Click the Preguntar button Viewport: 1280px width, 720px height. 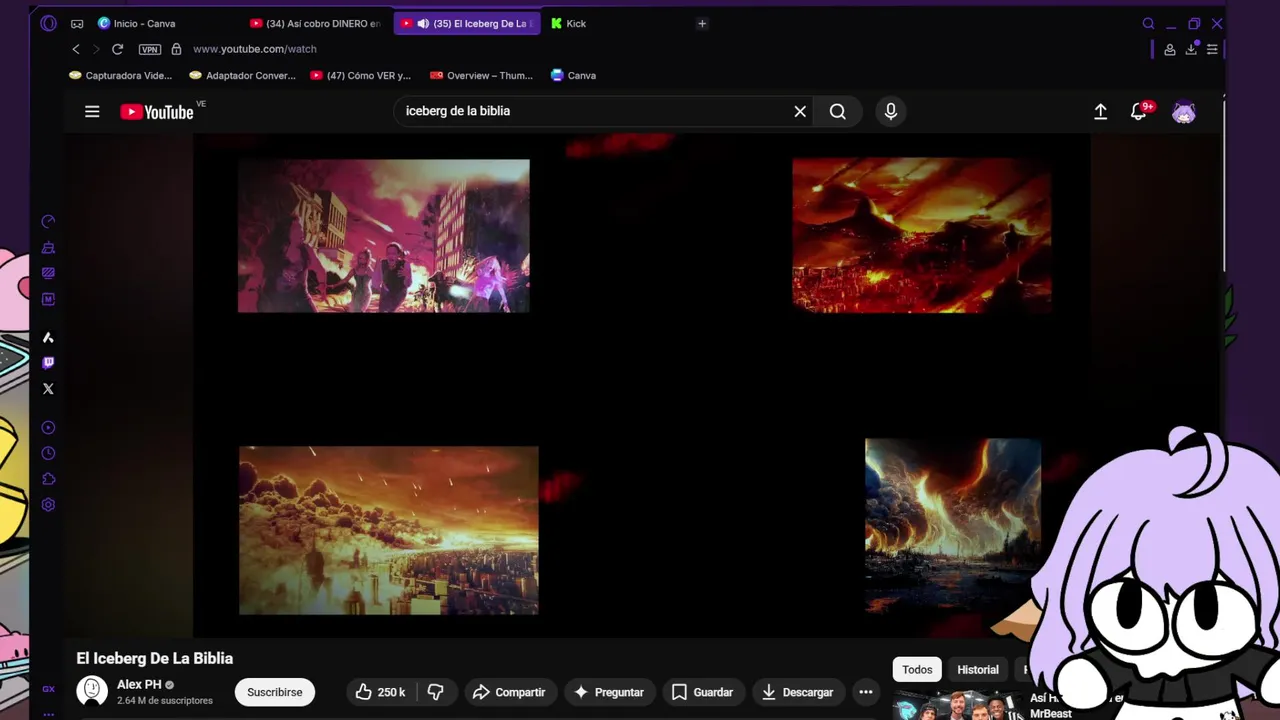608,692
